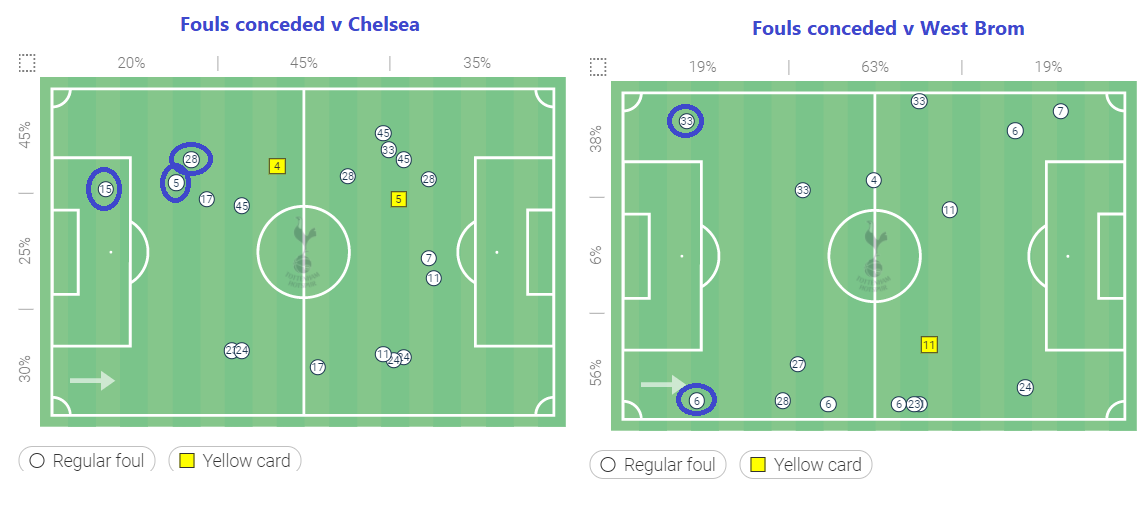The height and width of the screenshot is (508, 1148).
Task: Select the yellow card marker 5 on Chelsea pitch
Action: pos(398,198)
